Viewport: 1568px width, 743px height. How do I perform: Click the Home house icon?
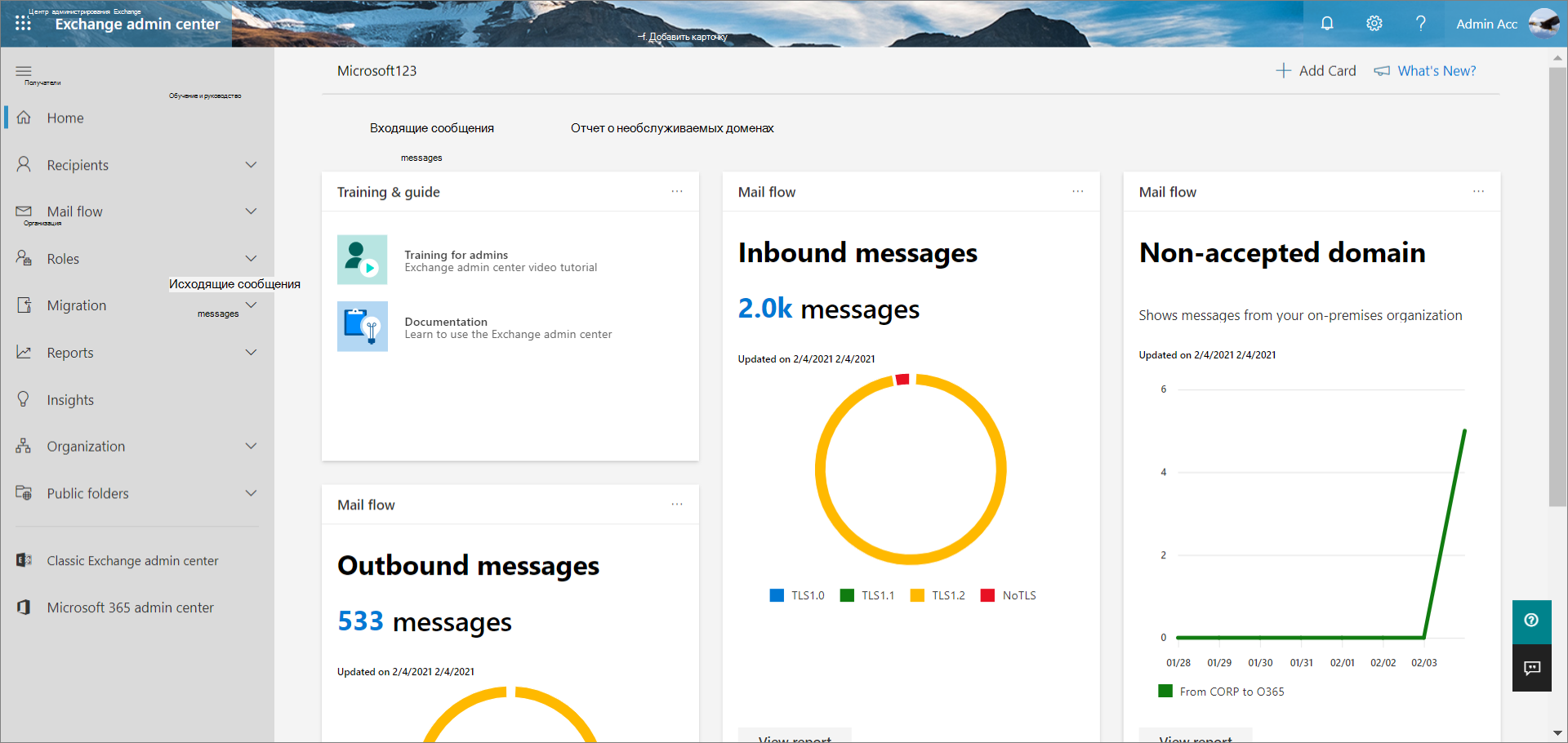tap(24, 118)
